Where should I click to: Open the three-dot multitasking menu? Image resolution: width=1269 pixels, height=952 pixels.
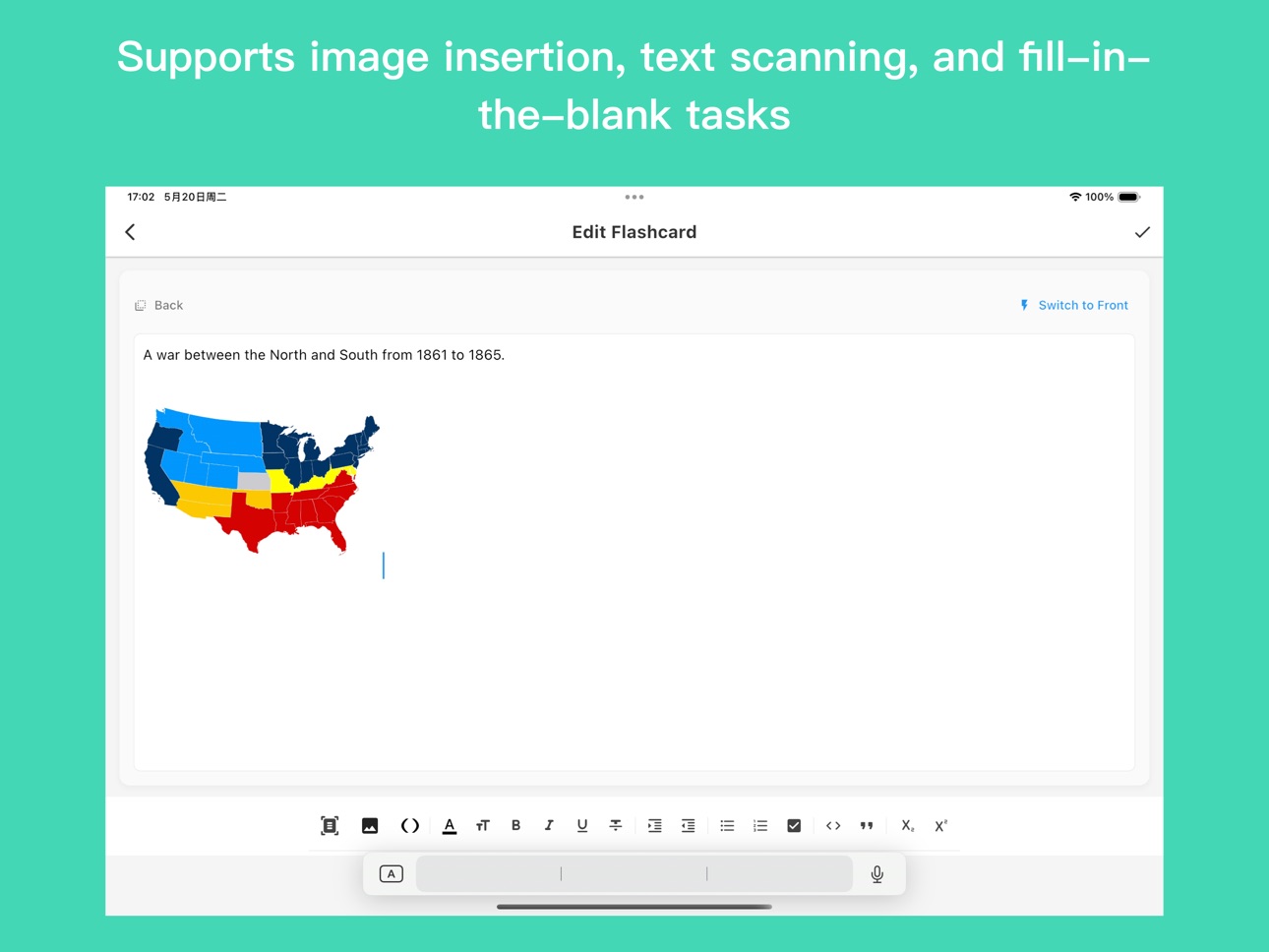click(x=634, y=197)
